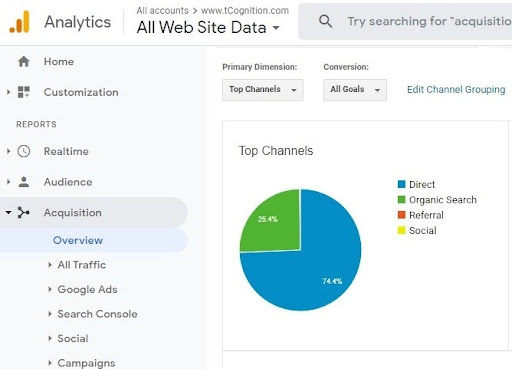Expand the Google Ads submenu arrow
Viewport: 512px width, 369px height.
click(x=50, y=289)
